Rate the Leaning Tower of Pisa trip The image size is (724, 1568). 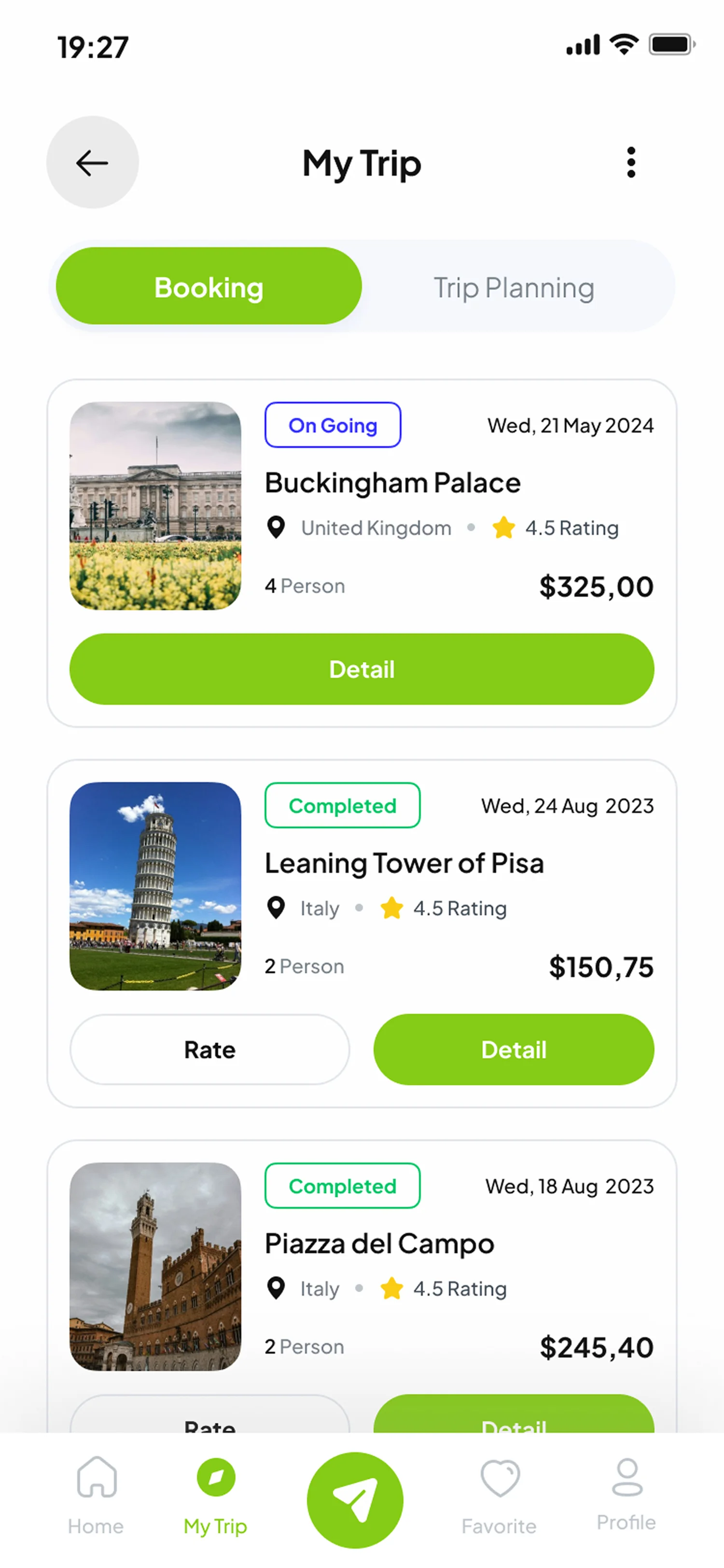(210, 1050)
